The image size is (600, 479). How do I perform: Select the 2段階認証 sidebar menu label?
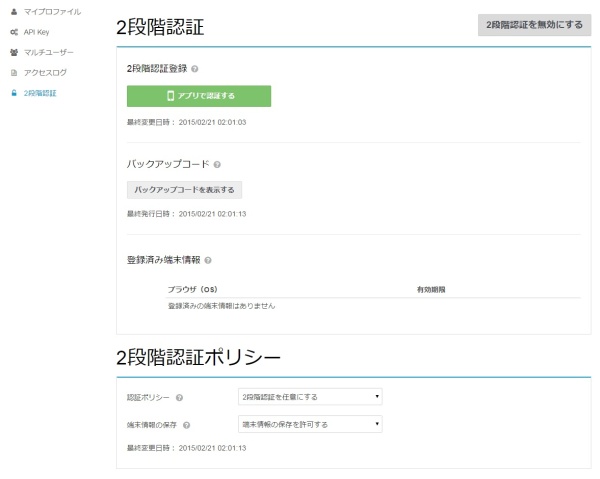(40, 93)
